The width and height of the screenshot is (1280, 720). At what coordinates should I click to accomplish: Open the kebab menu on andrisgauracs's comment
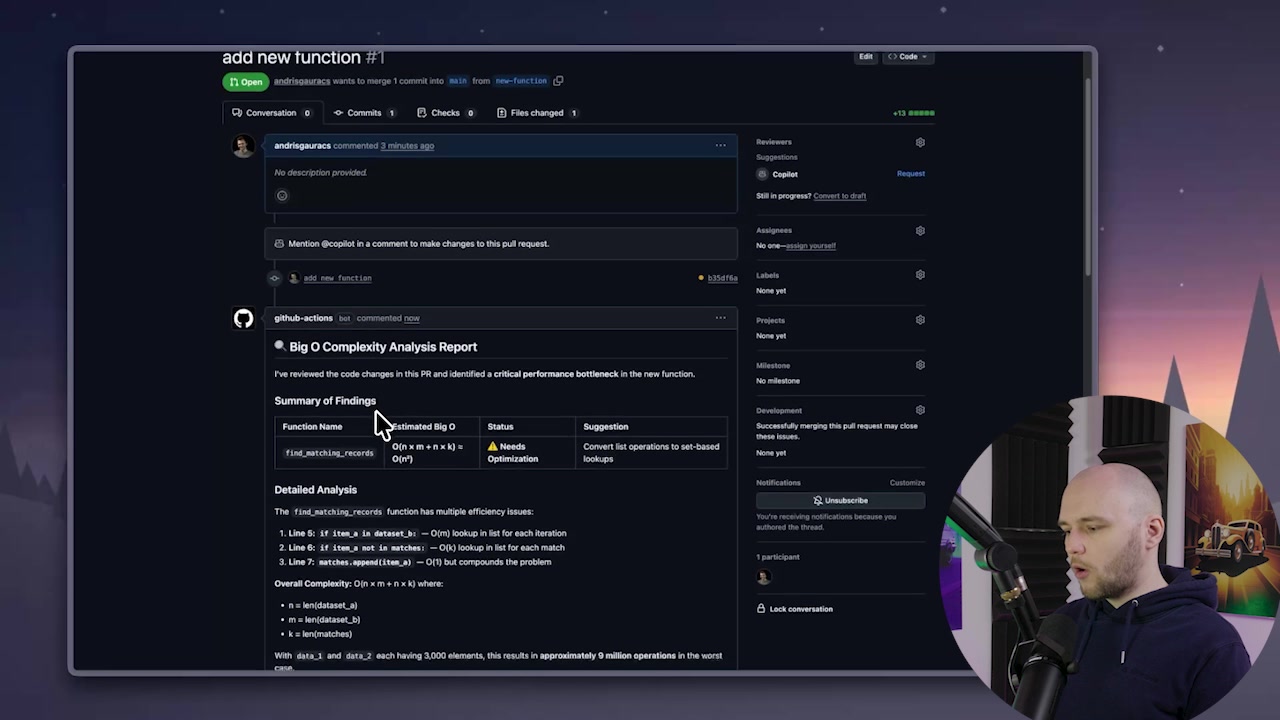[720, 145]
